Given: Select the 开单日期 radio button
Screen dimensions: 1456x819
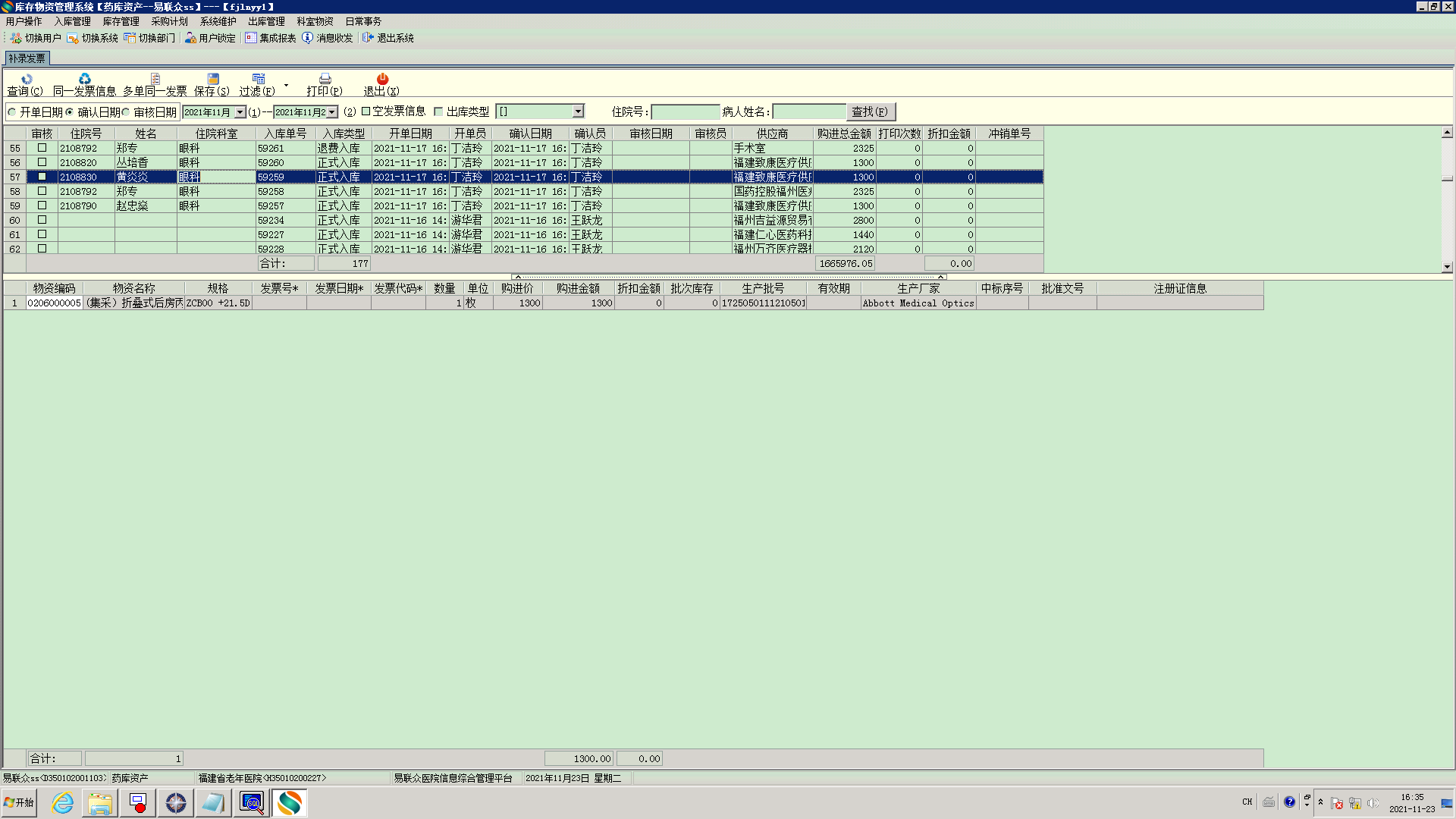Looking at the screenshot, I should tap(12, 112).
